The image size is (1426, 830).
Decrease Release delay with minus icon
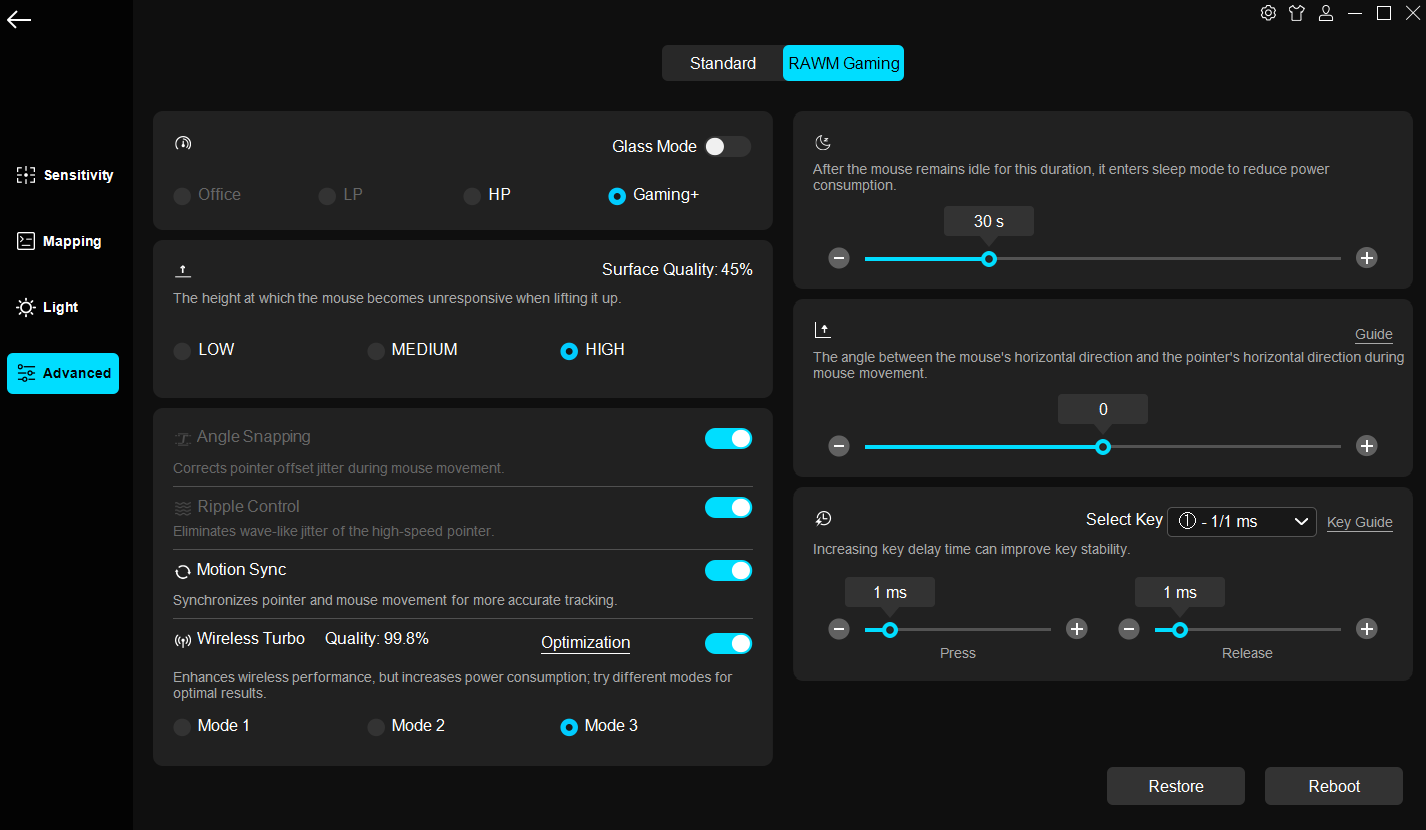[x=1129, y=629]
